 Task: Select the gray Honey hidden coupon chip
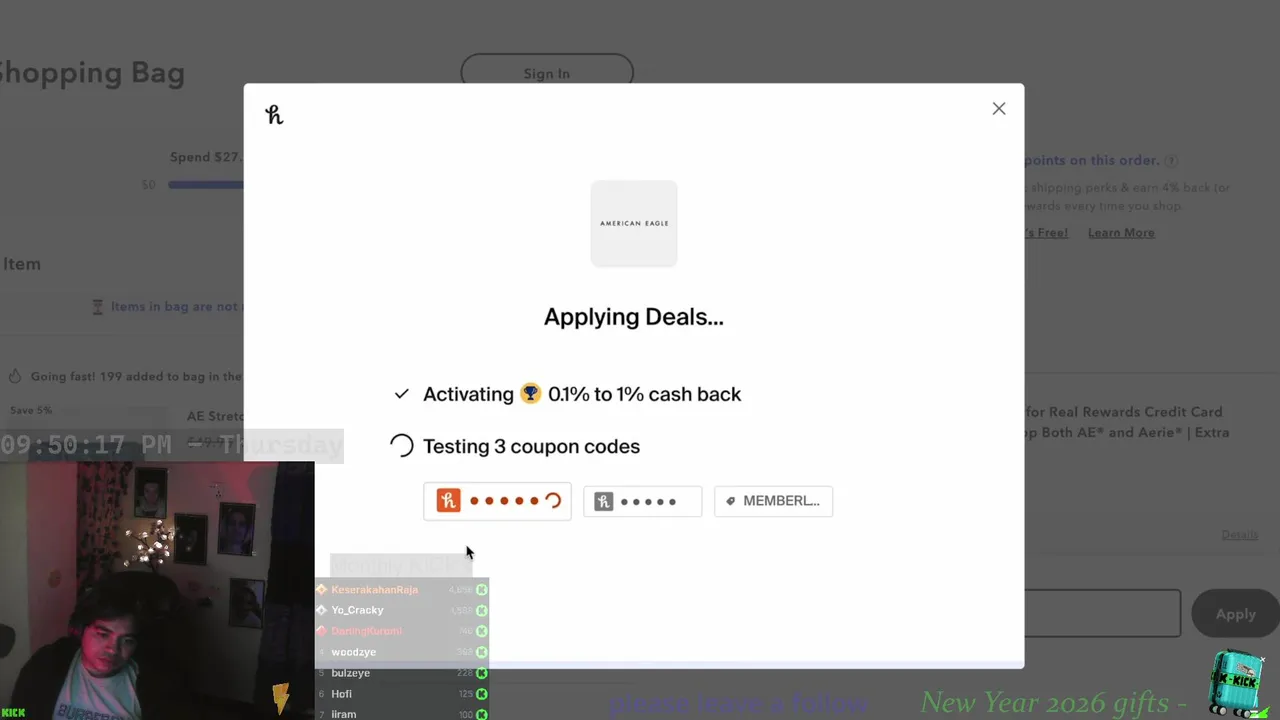point(642,501)
